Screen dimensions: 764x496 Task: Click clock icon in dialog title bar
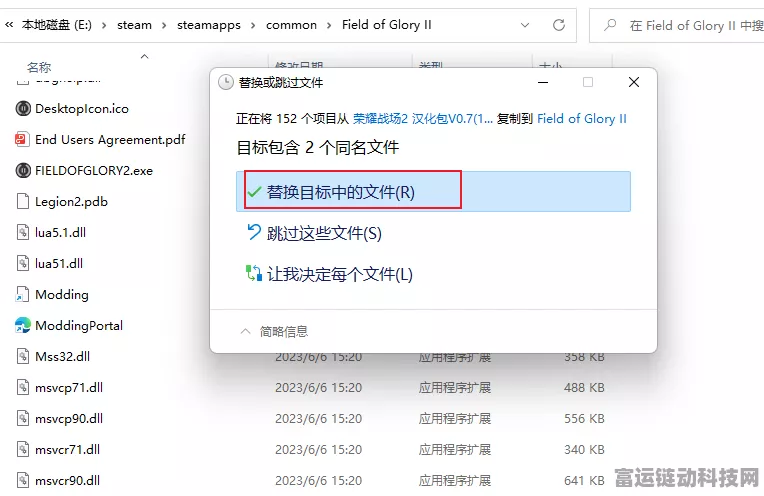[226, 82]
